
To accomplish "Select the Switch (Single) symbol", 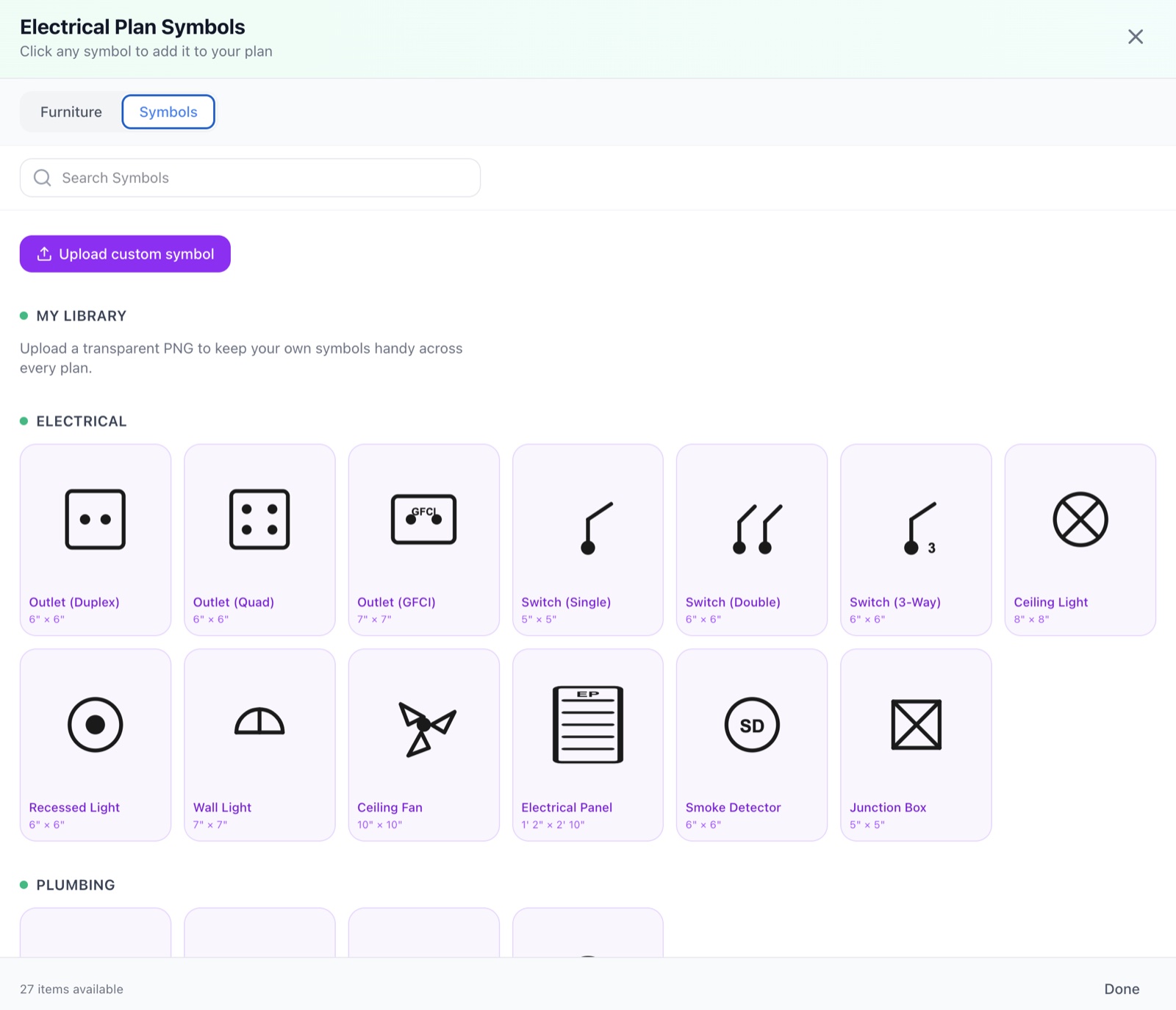I will [588, 540].
